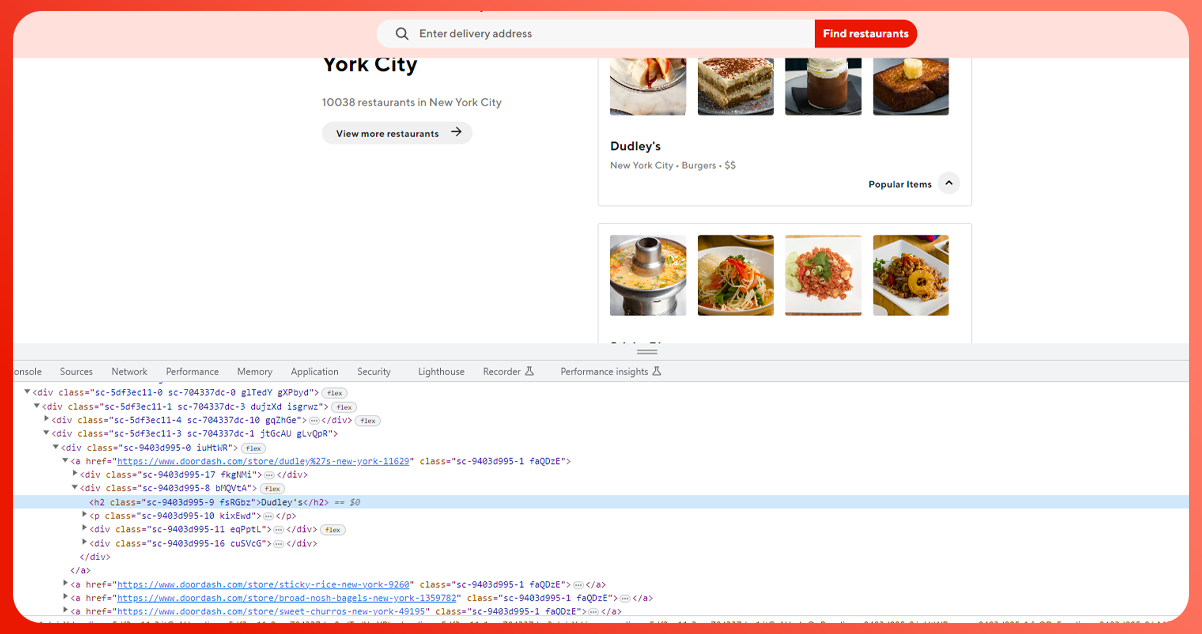Click the Find restaurants button

[x=865, y=34]
